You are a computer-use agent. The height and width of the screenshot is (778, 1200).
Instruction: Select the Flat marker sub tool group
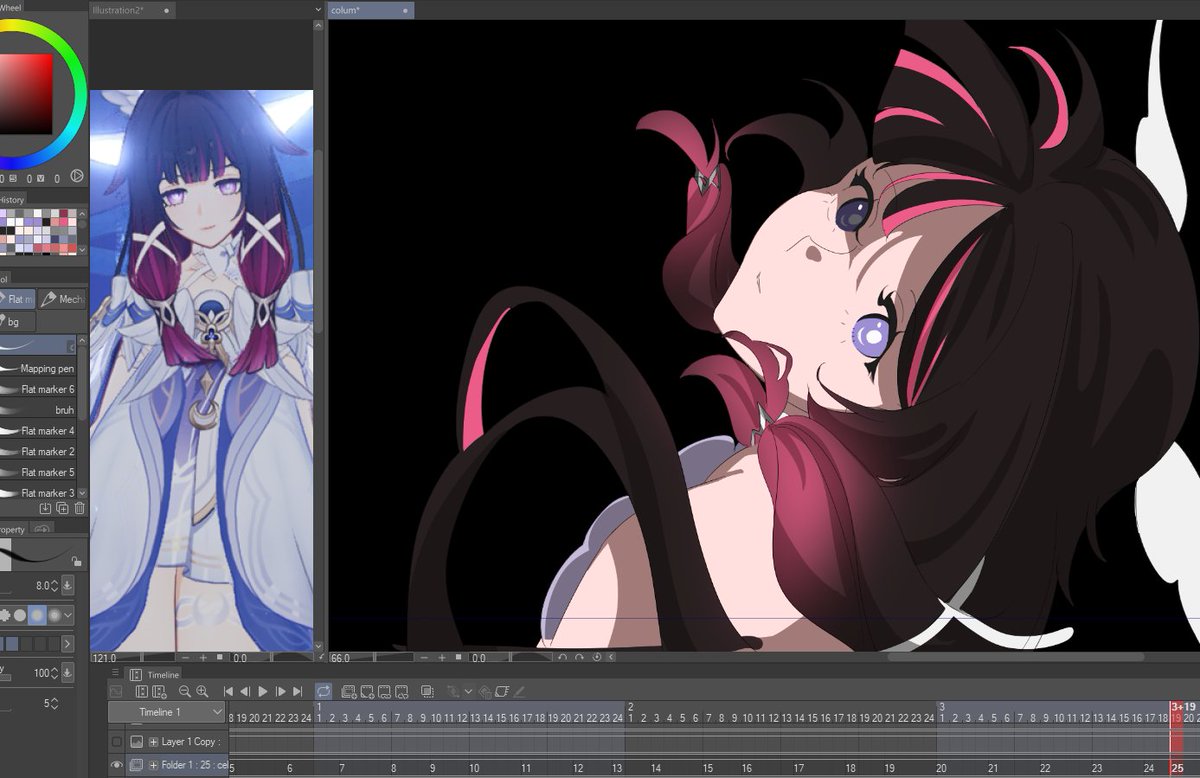pos(17,299)
